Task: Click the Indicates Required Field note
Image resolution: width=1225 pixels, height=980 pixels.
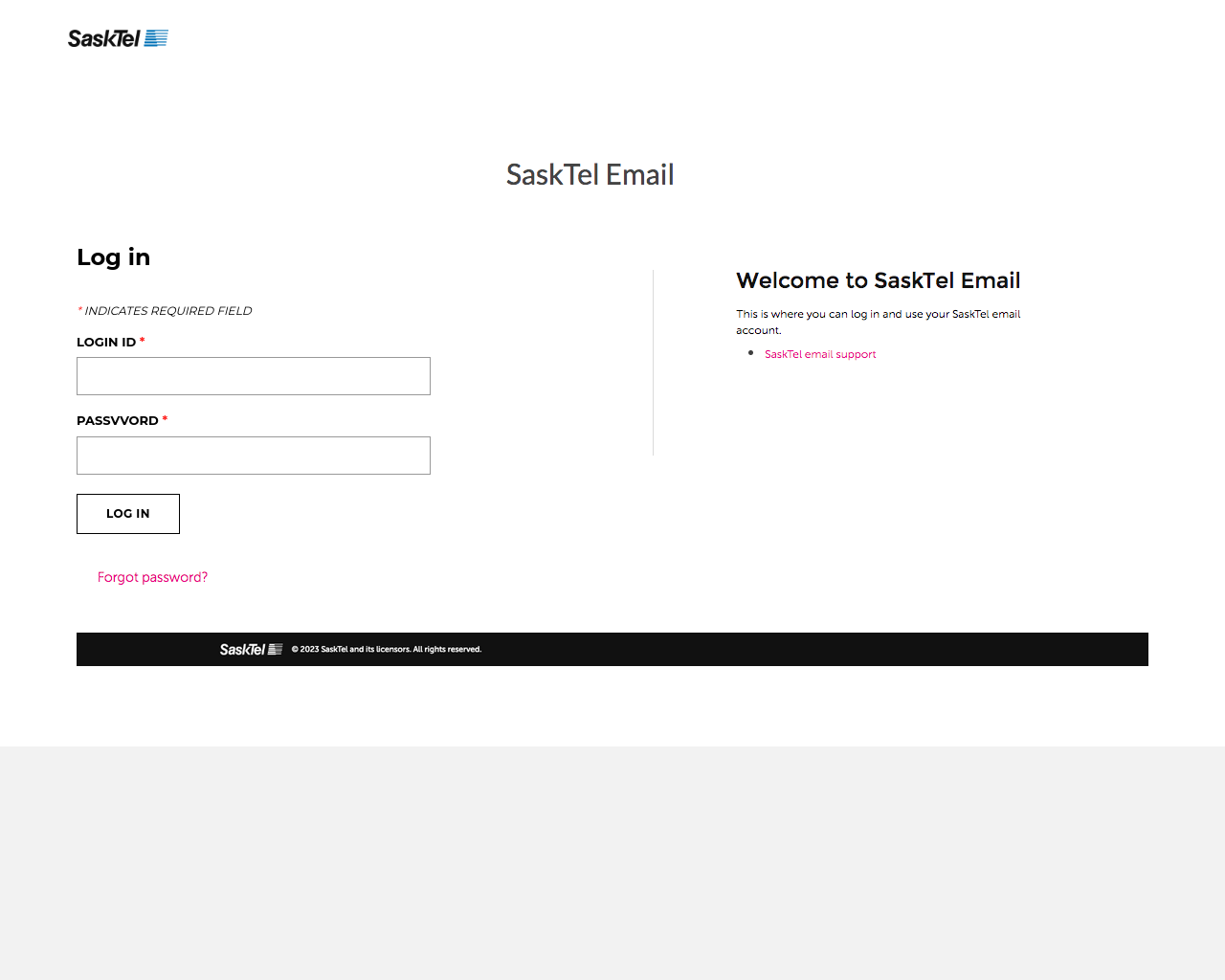Action: click(167, 311)
